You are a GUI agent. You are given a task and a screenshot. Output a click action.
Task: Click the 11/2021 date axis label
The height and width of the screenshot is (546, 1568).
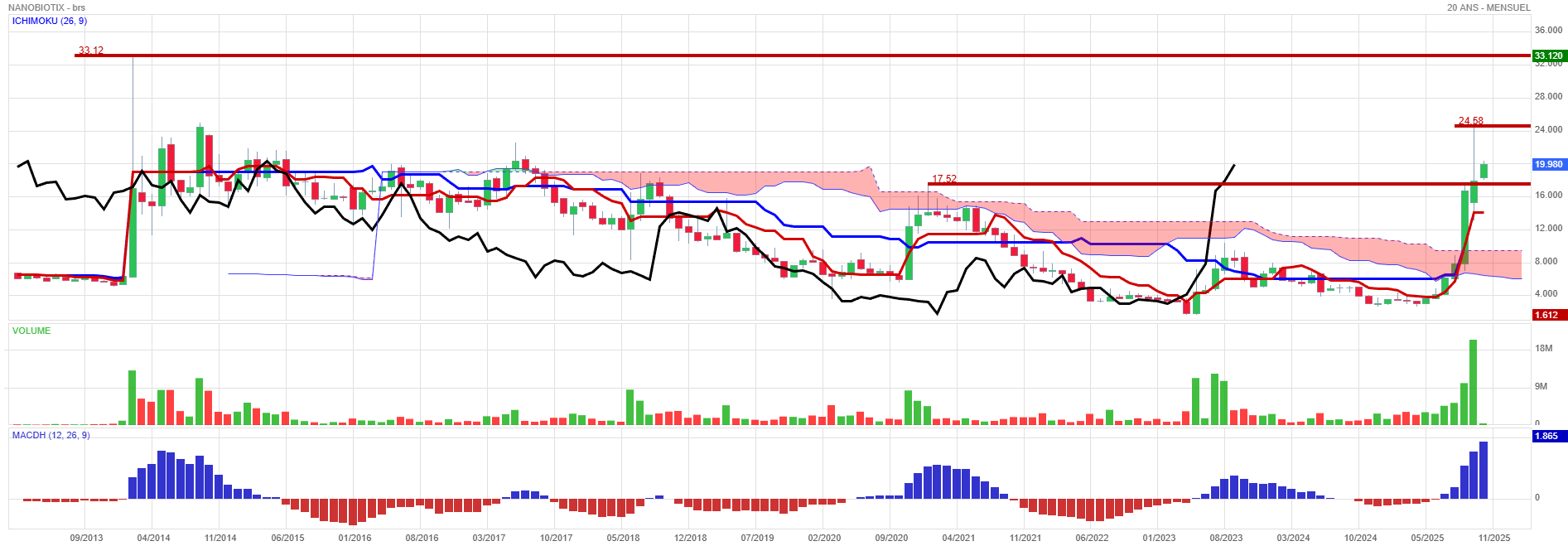point(1025,538)
